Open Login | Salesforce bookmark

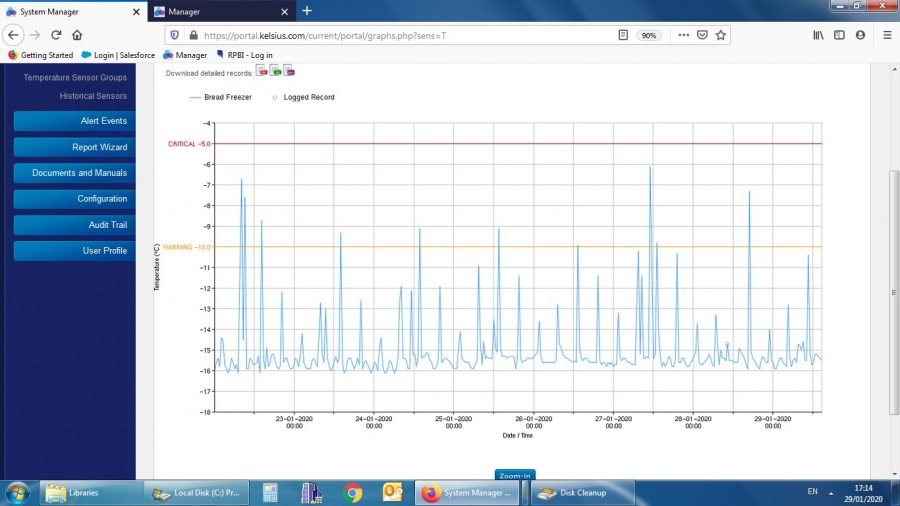point(118,55)
